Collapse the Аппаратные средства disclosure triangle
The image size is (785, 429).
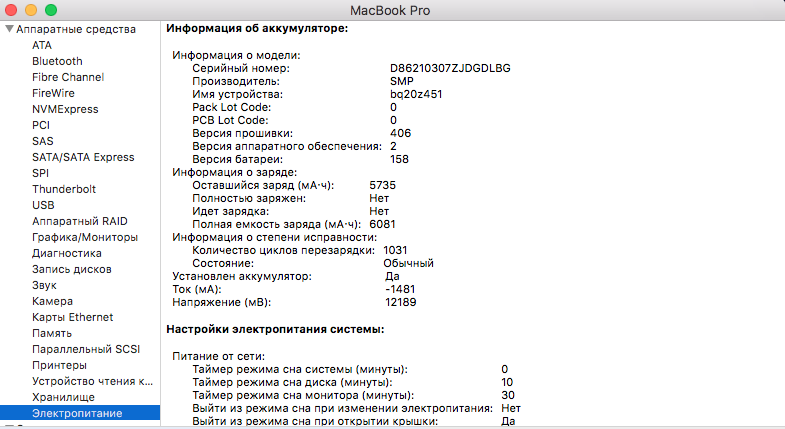pos(9,29)
